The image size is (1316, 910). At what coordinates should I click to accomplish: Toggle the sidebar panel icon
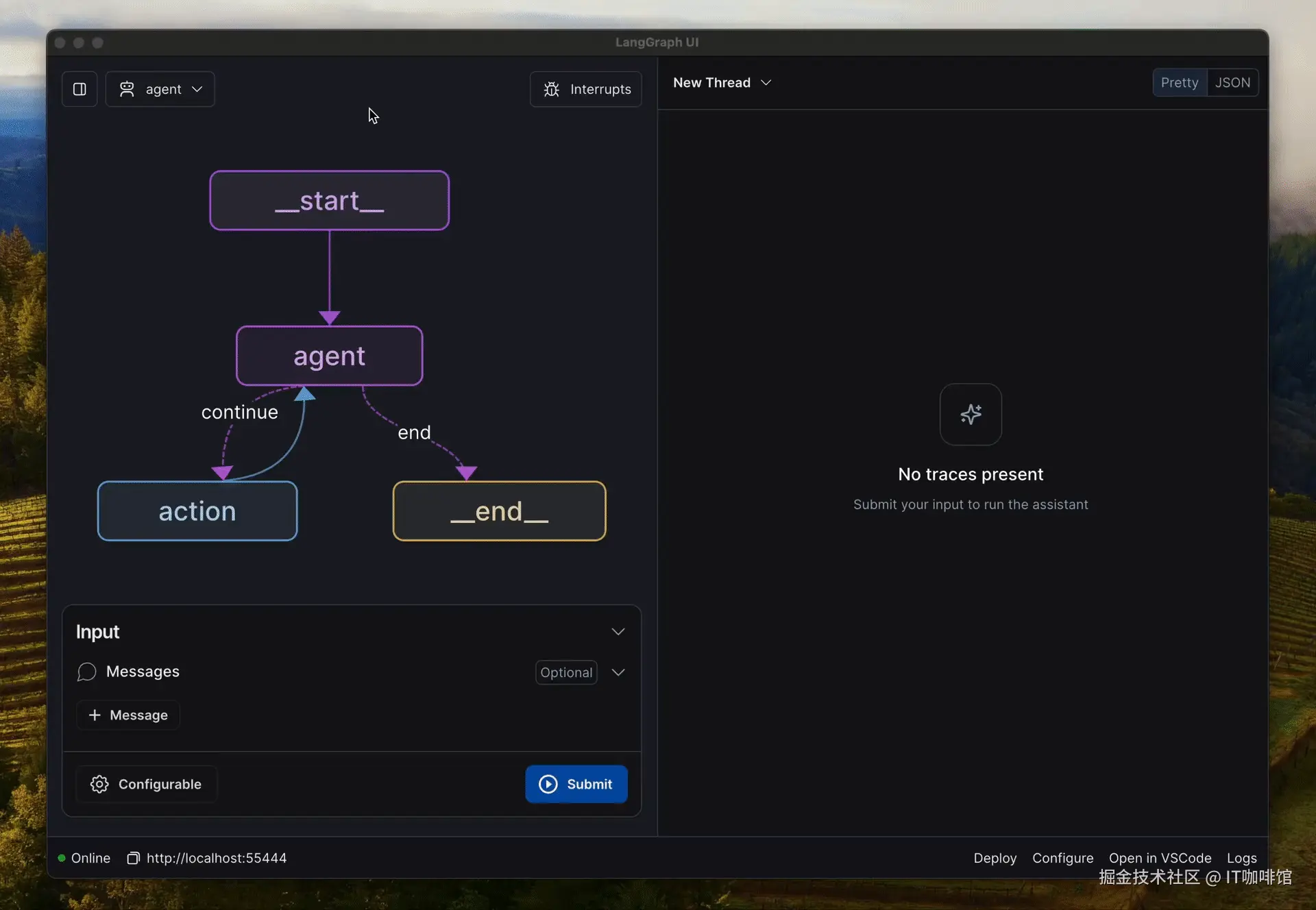coord(80,89)
